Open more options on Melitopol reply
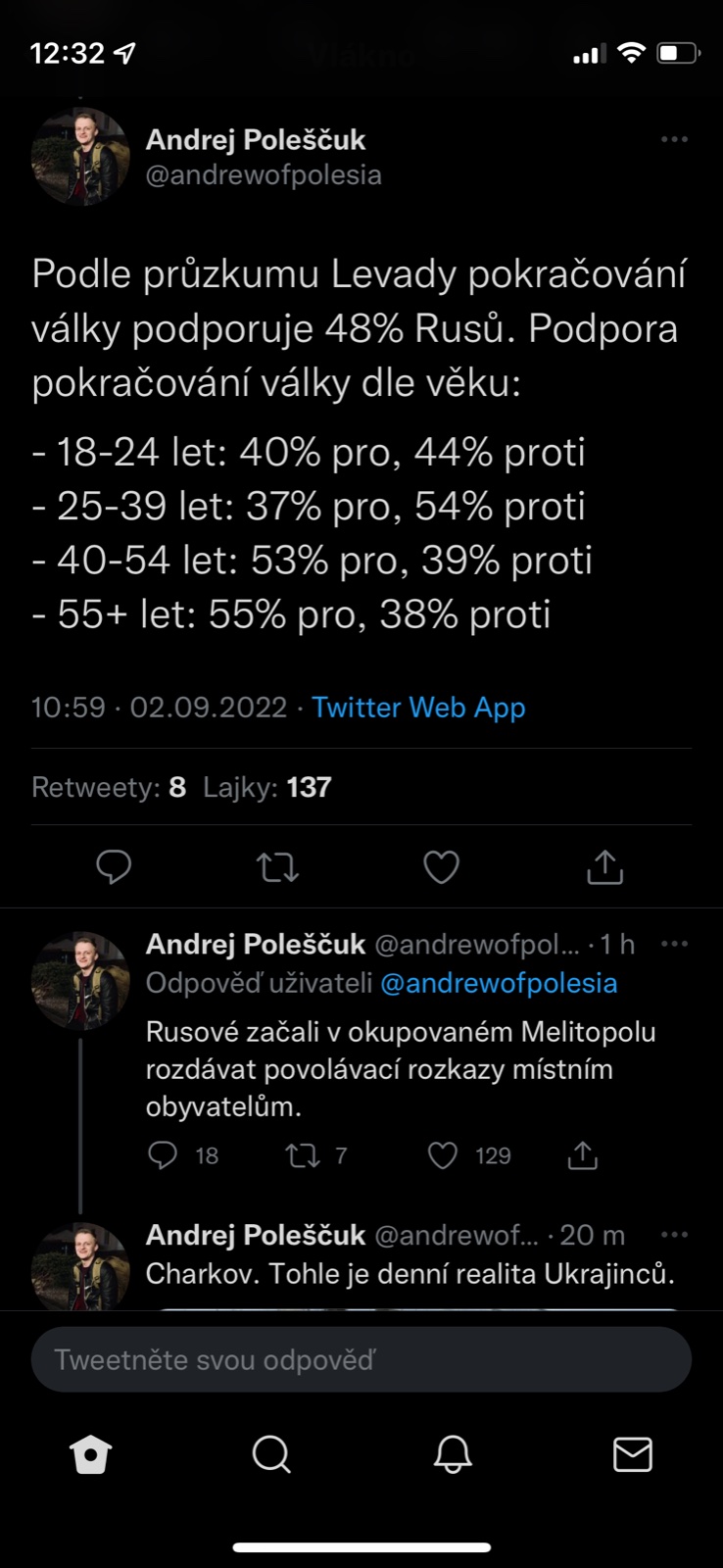Image resolution: width=723 pixels, height=1568 pixels. (x=674, y=944)
